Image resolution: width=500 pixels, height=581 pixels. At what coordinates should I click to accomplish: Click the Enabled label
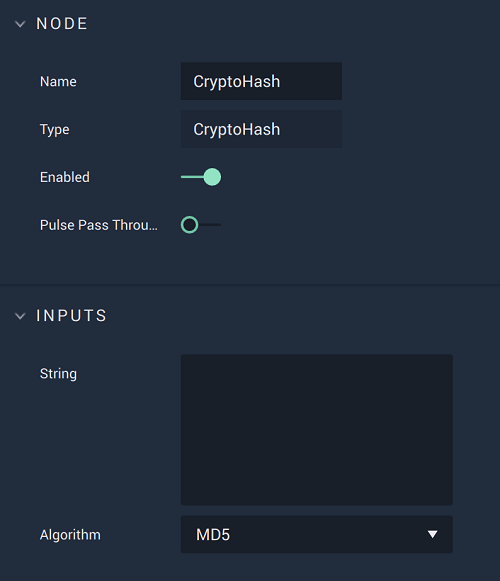[65, 177]
